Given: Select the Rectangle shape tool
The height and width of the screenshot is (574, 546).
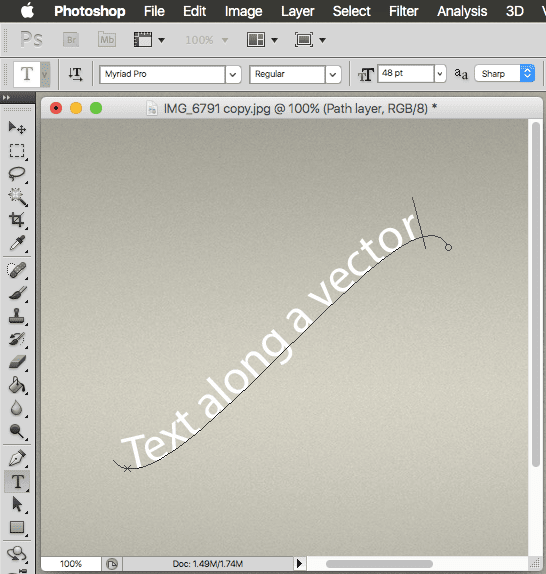Looking at the screenshot, I should (17, 528).
